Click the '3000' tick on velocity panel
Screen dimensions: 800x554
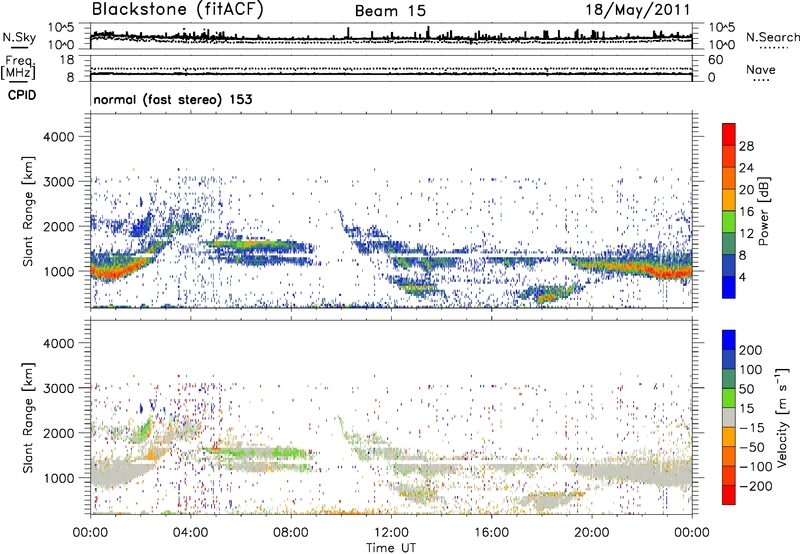[x=58, y=388]
